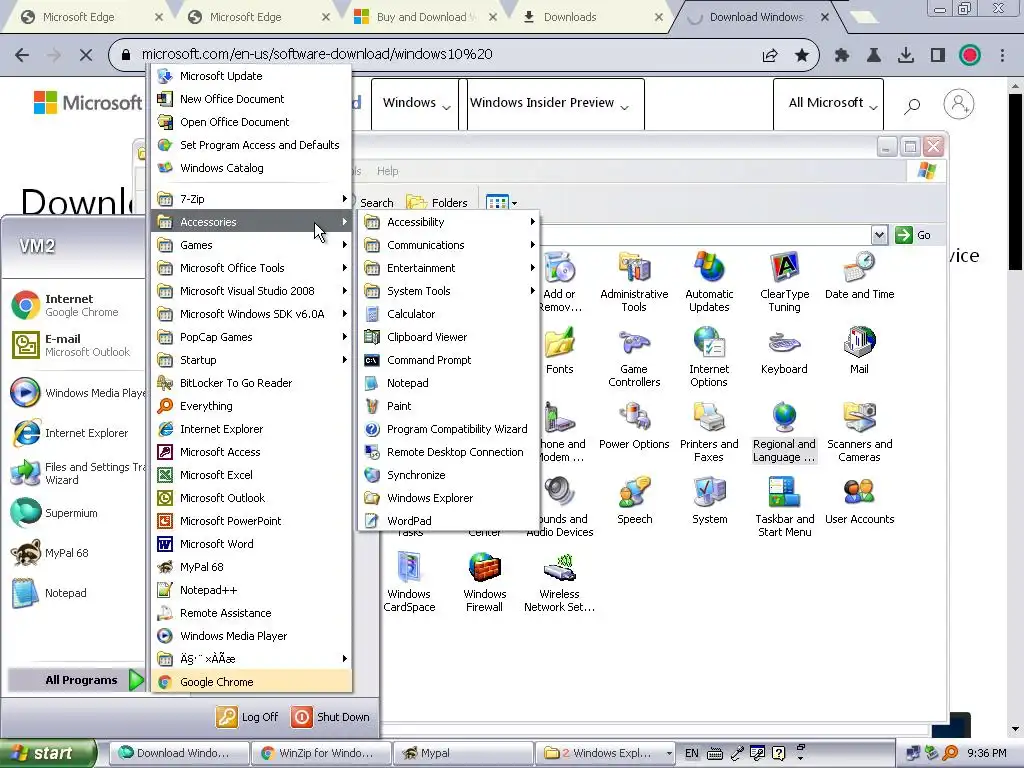Click the search icon on Microsoft site

pyautogui.click(x=912, y=105)
